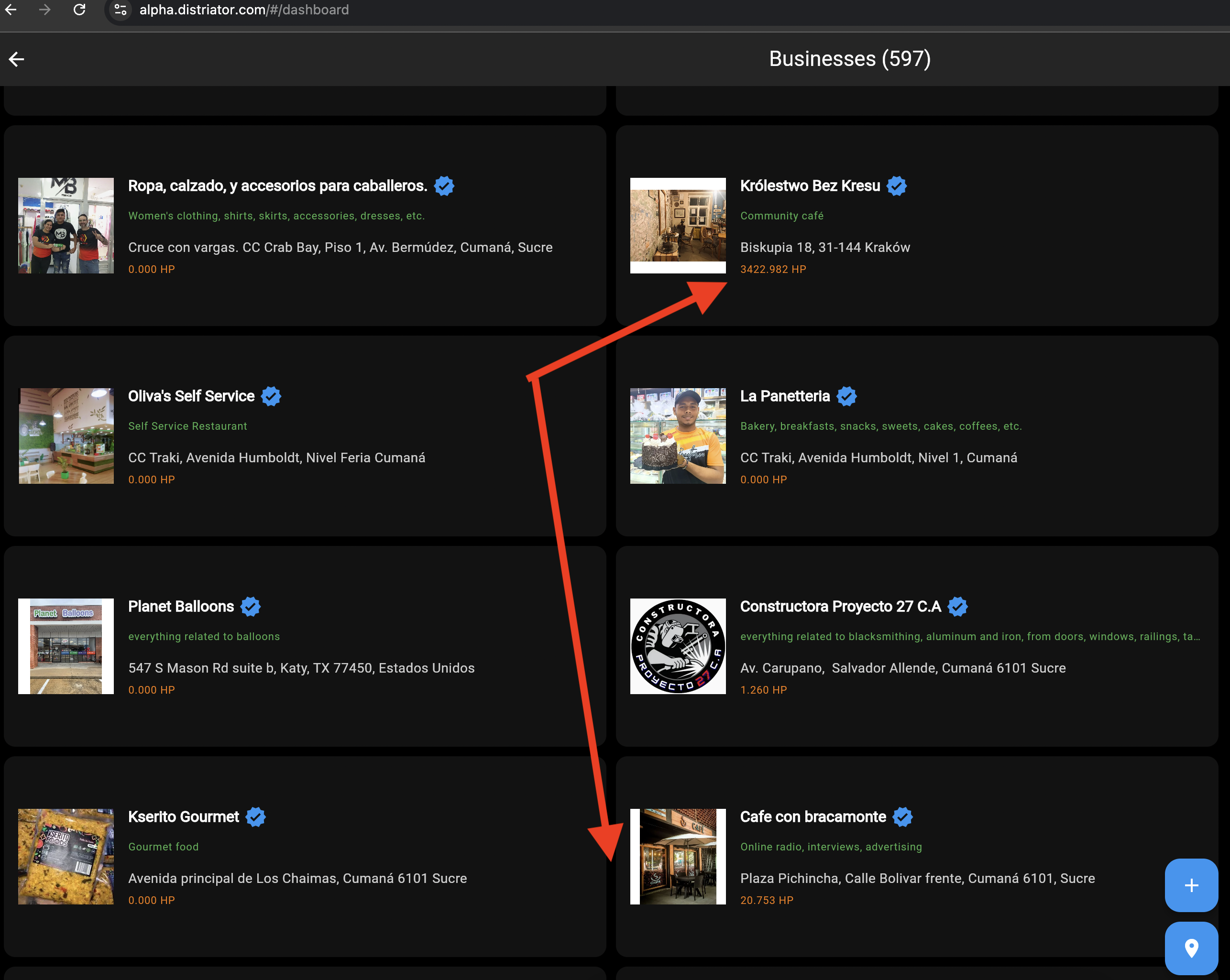Click 0.000 HP under Planet Balloons
Screen dimensions: 1230x980
[x=151, y=690]
